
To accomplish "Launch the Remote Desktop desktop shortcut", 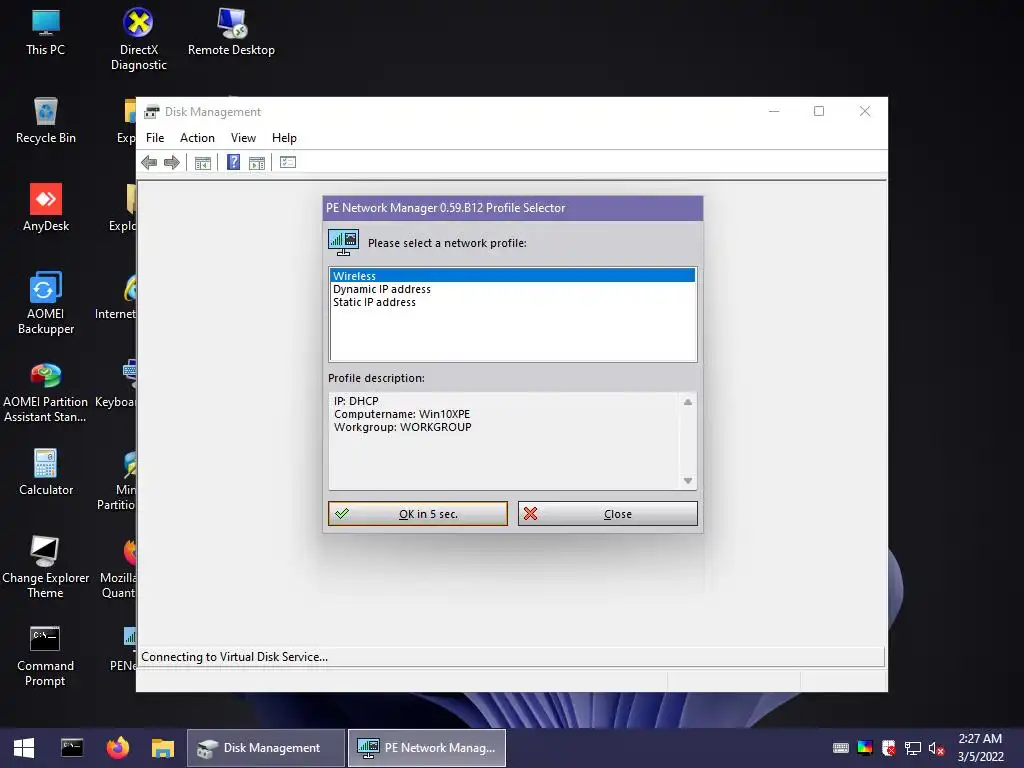I will point(231,33).
